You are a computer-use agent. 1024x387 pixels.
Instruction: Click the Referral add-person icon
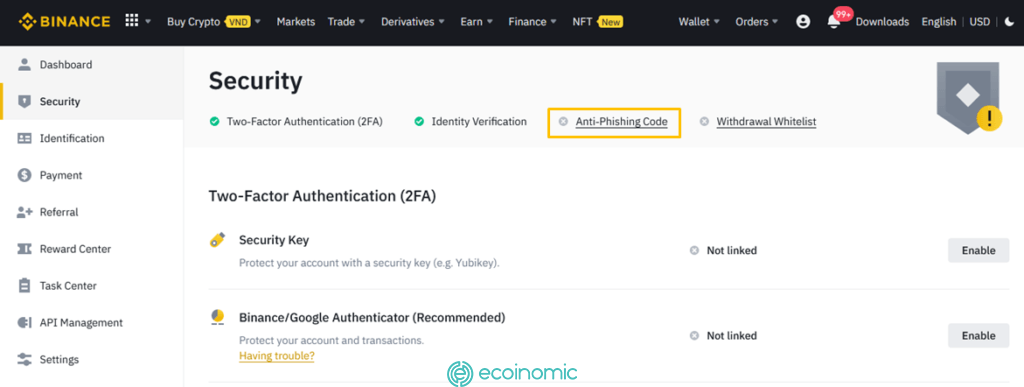point(24,212)
